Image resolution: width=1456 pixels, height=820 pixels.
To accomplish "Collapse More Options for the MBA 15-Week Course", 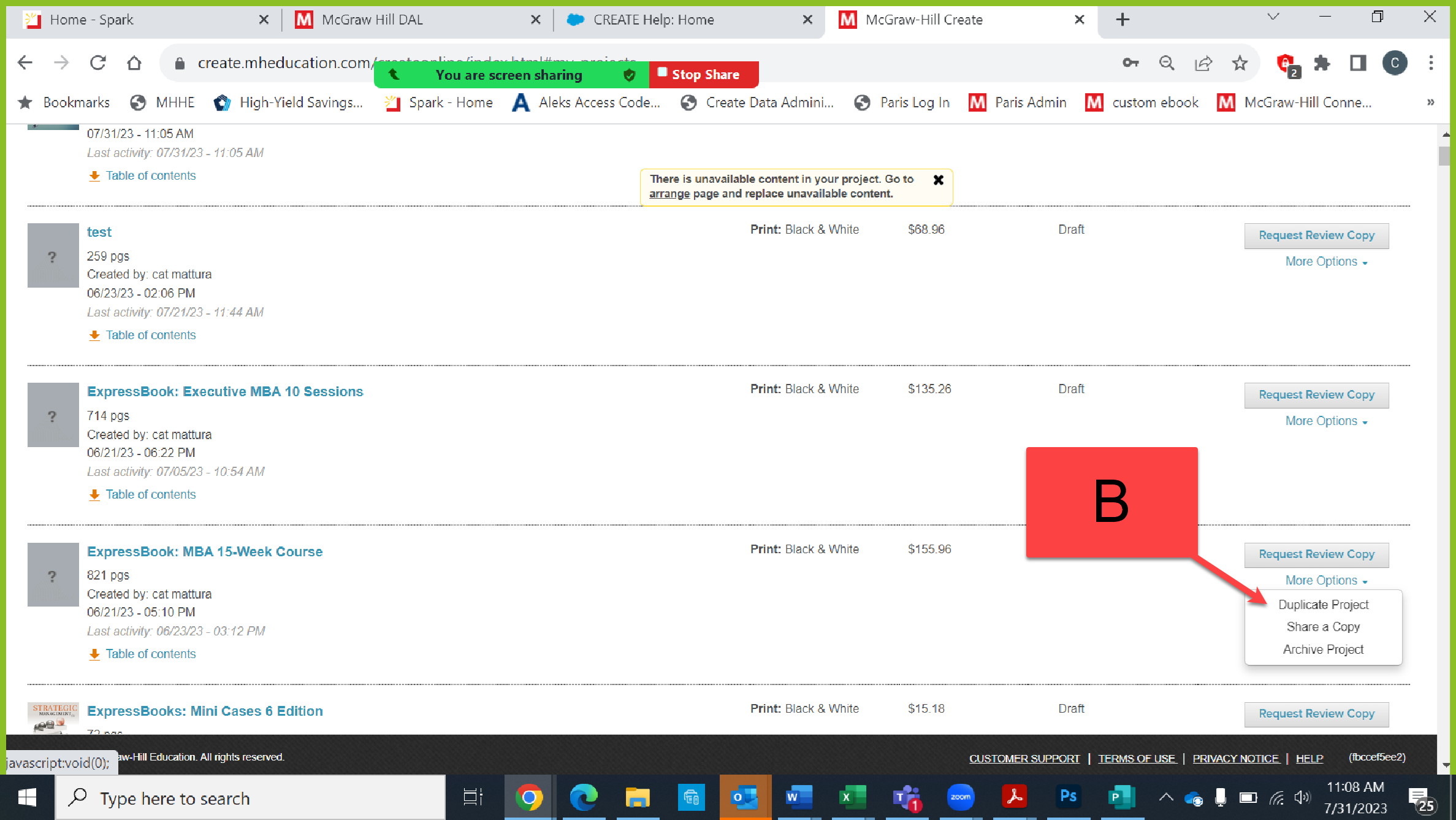I will point(1326,581).
